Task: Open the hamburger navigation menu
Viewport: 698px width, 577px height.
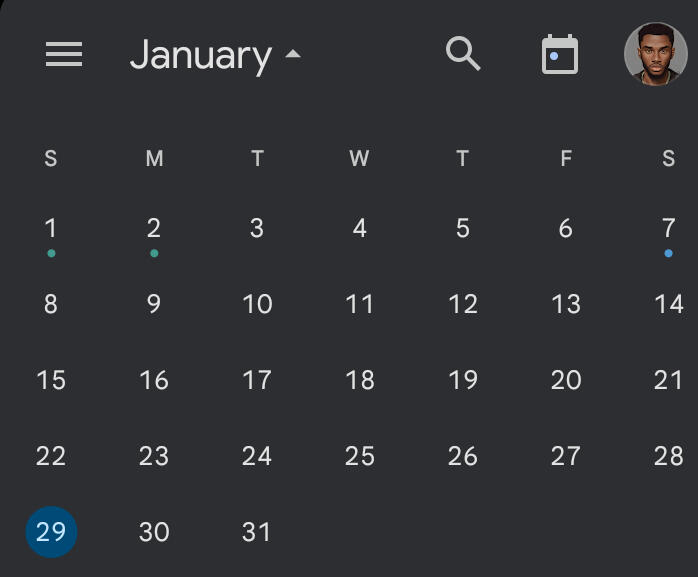Action: [x=64, y=54]
